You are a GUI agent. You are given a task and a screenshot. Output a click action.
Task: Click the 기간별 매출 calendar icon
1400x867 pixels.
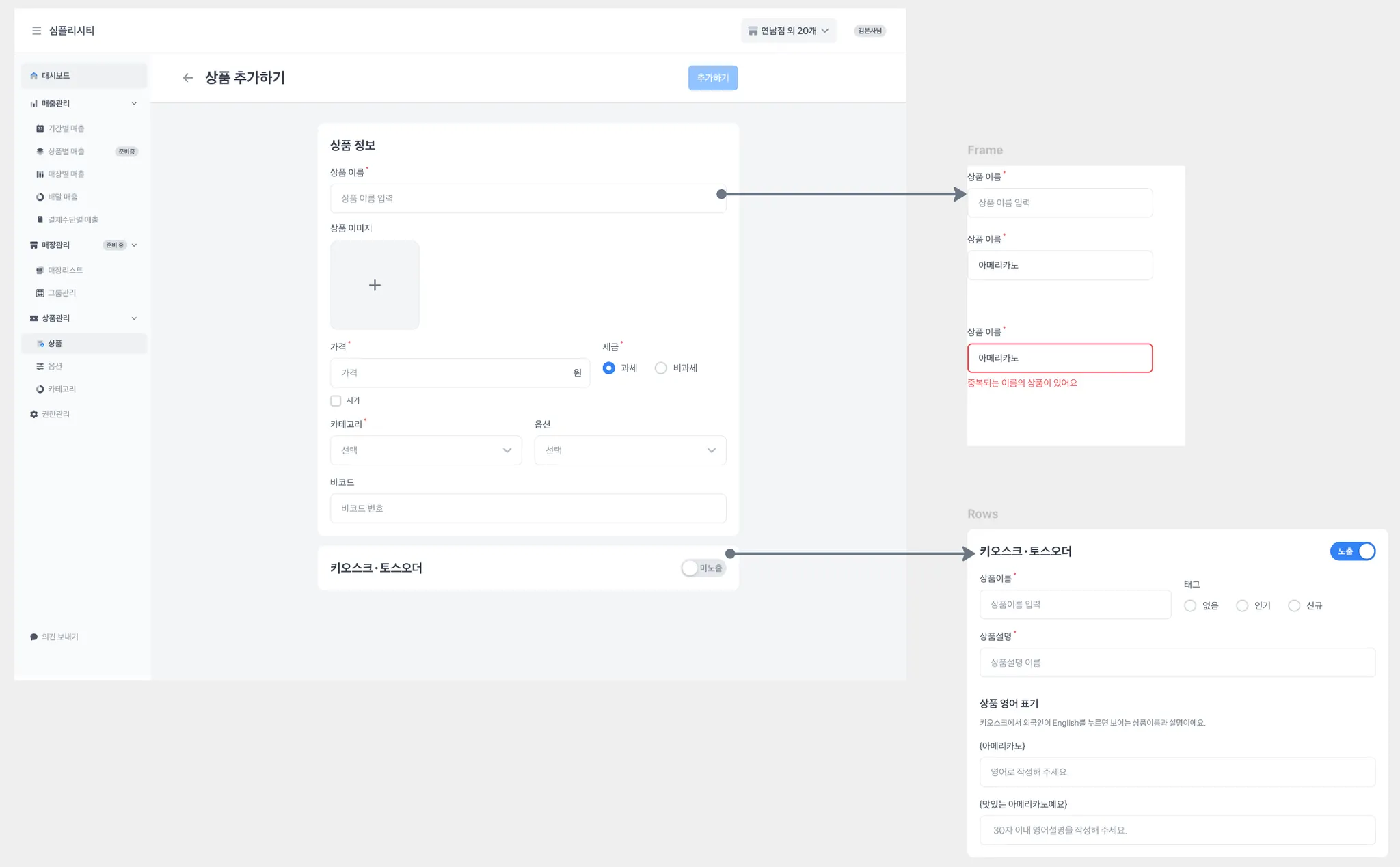[40, 128]
